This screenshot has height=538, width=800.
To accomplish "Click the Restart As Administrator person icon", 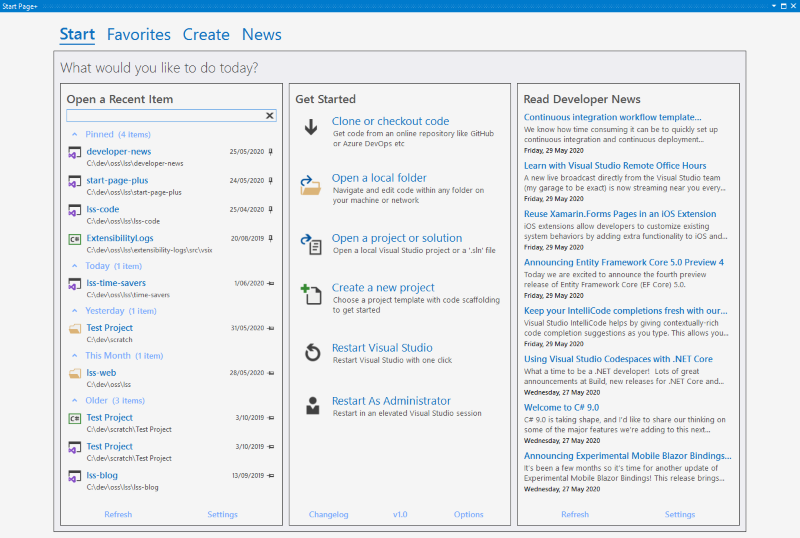I will click(312, 406).
